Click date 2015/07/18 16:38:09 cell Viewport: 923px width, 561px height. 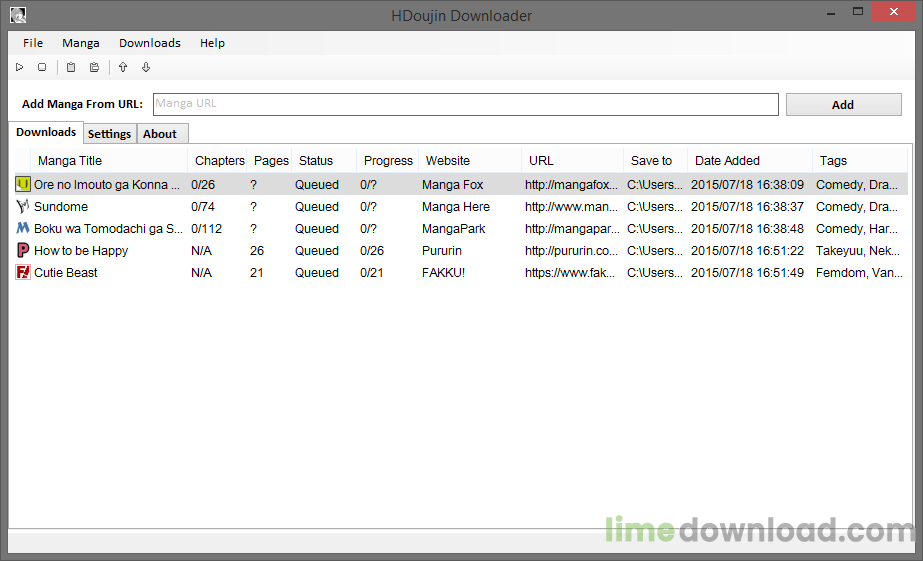pos(747,185)
